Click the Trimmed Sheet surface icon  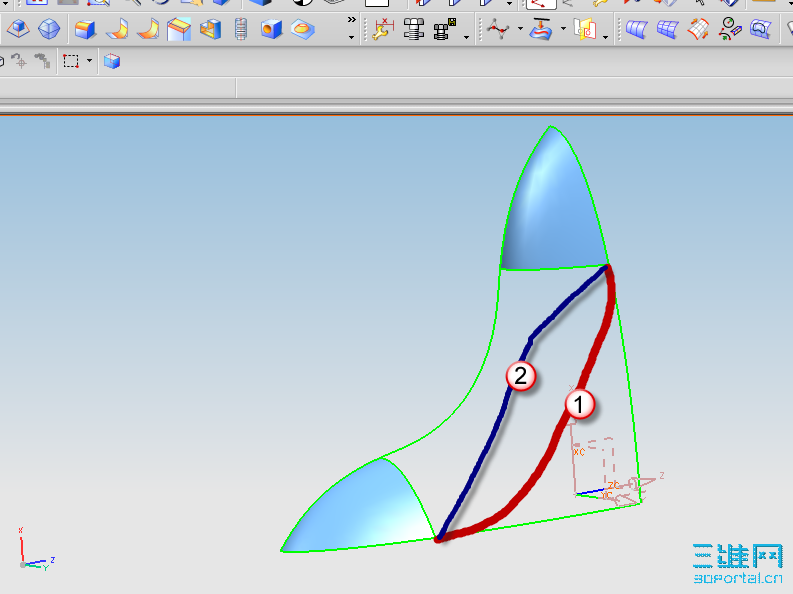pos(761,29)
